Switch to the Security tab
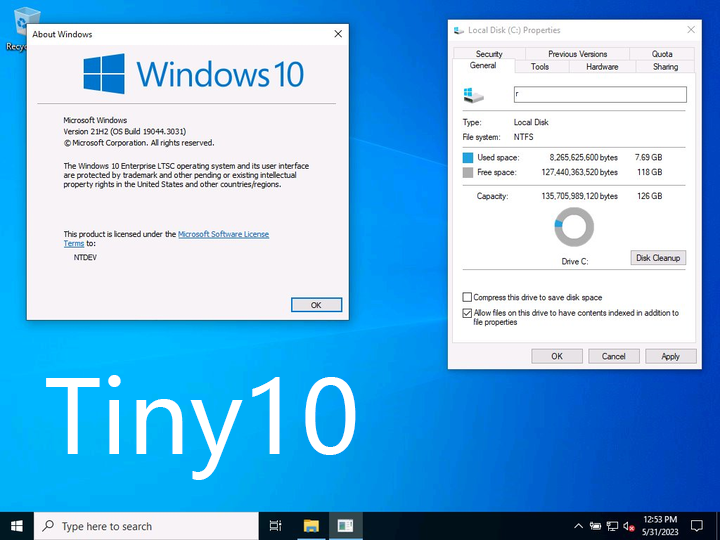 pyautogui.click(x=489, y=54)
